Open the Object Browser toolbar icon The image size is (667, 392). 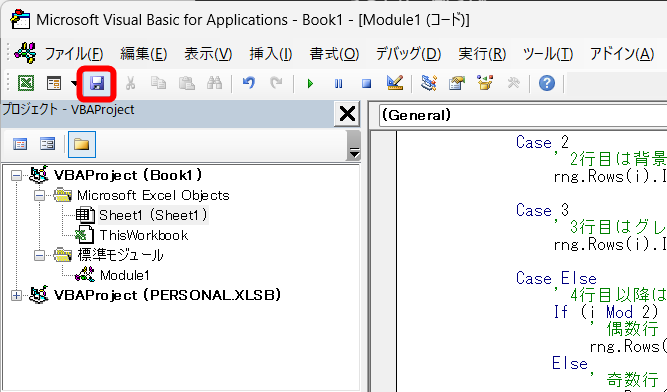[485, 83]
